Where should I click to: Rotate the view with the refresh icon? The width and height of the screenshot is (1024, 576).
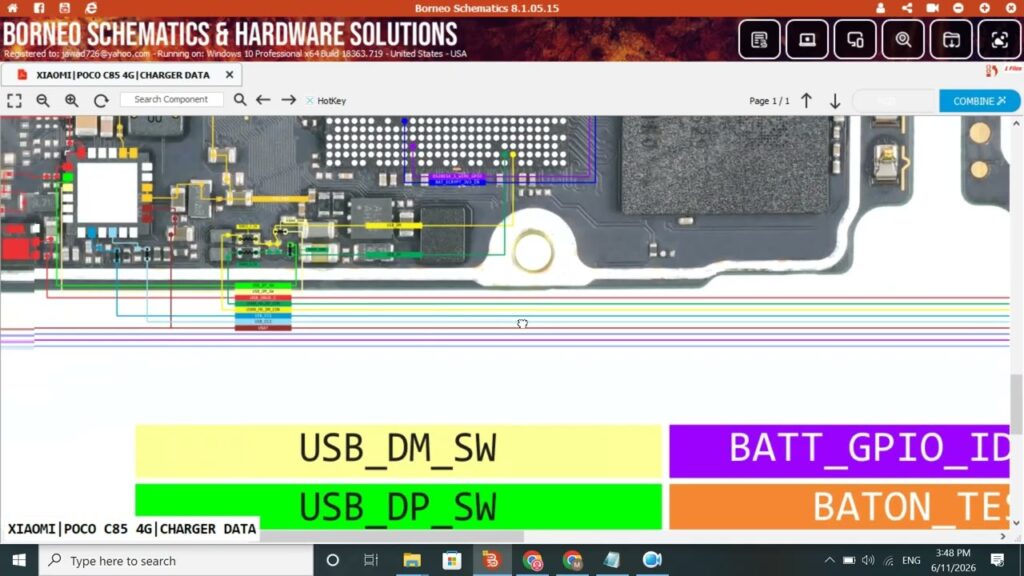point(101,101)
